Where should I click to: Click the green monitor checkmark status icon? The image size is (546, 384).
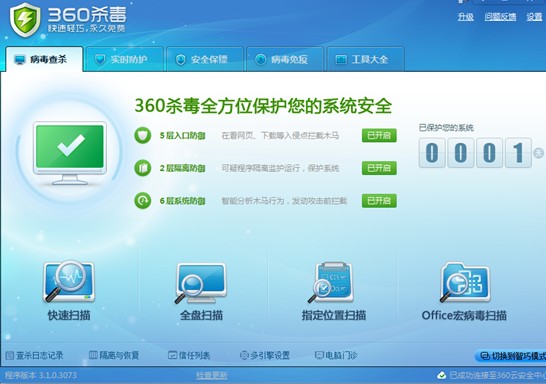pos(70,152)
